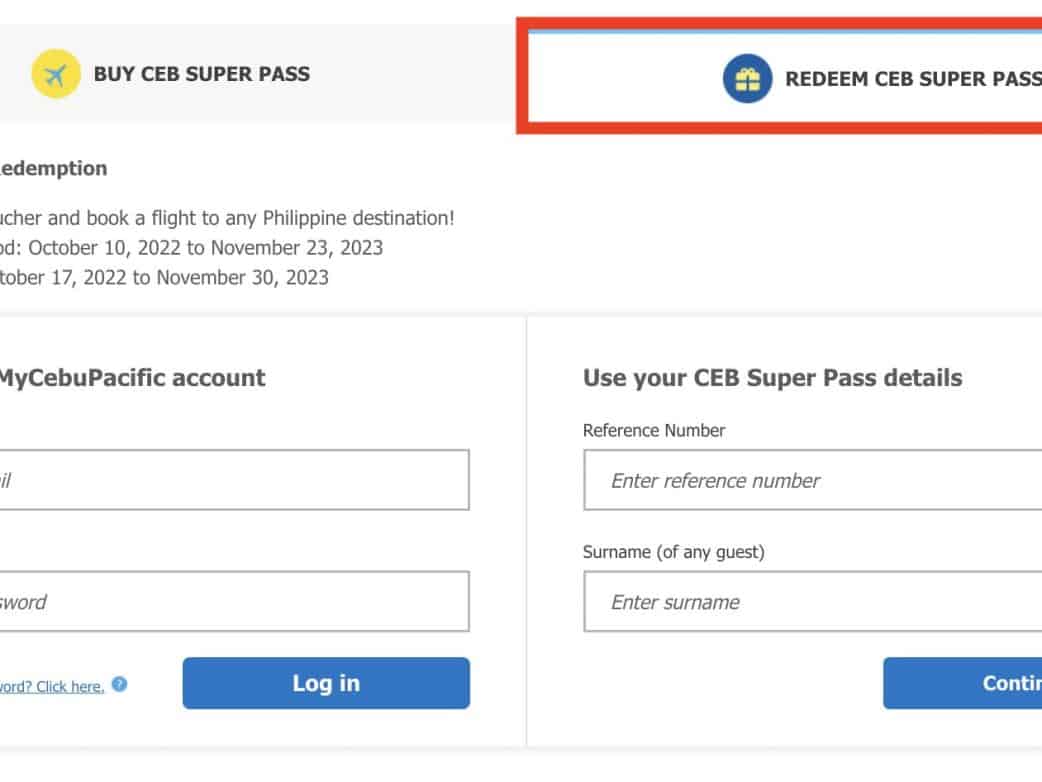
Task: Click the bold 'Redemption' heading text
Action: click(x=53, y=168)
